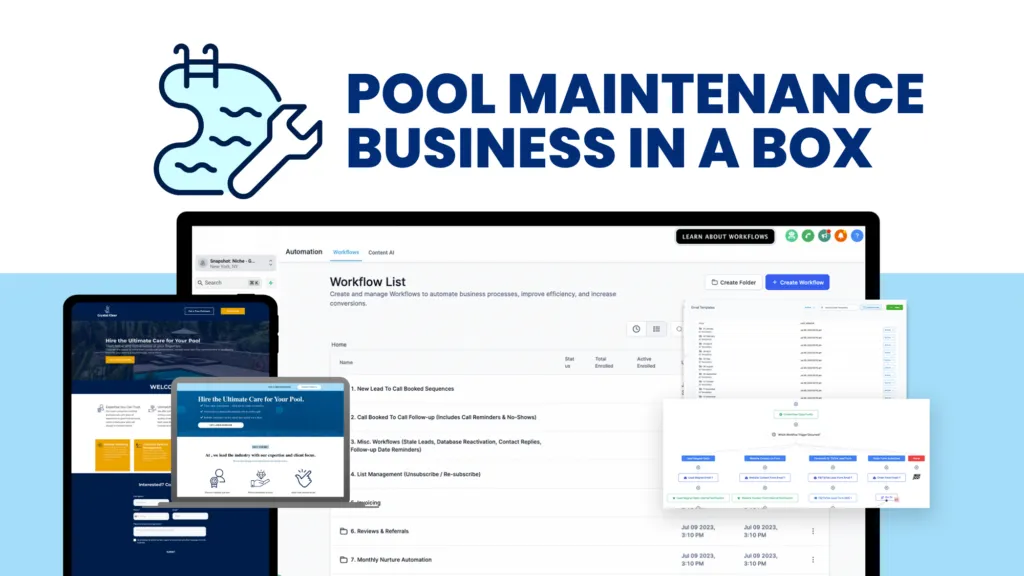Click the white hero button on laptop site
This screenshot has width=1024, height=576.
(x=221, y=425)
